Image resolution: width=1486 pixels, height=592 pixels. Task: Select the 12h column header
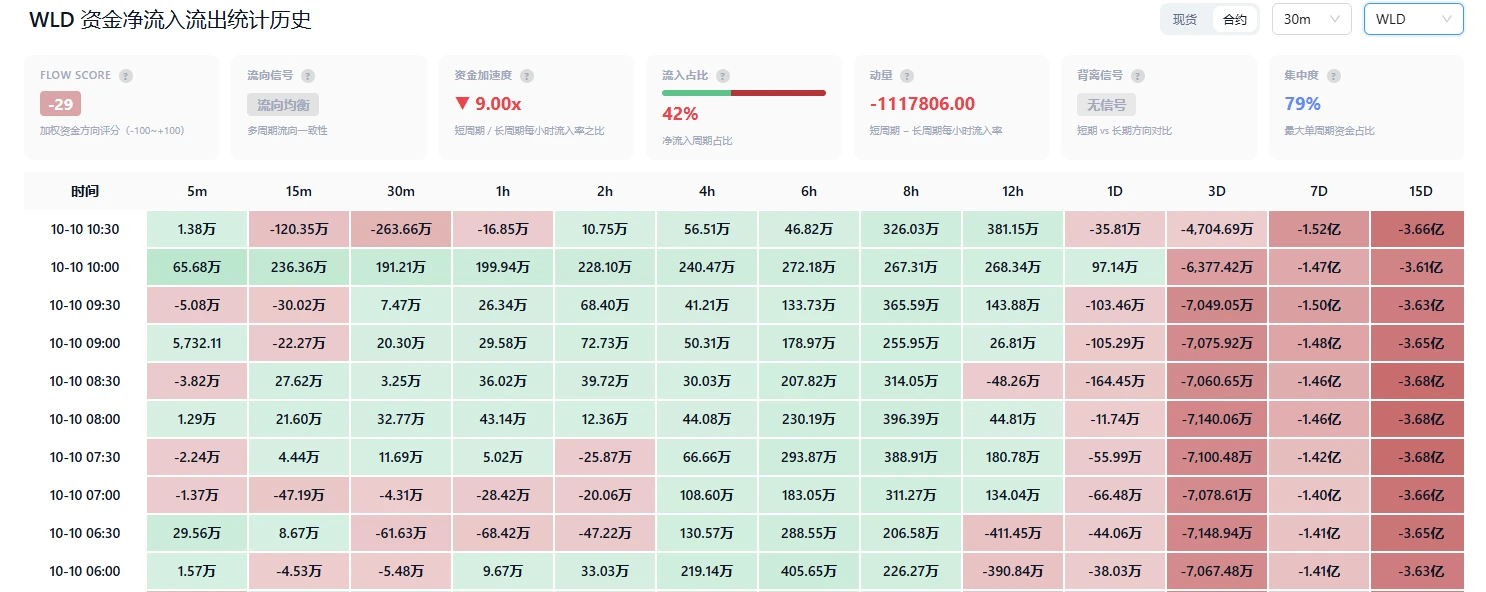click(1013, 191)
